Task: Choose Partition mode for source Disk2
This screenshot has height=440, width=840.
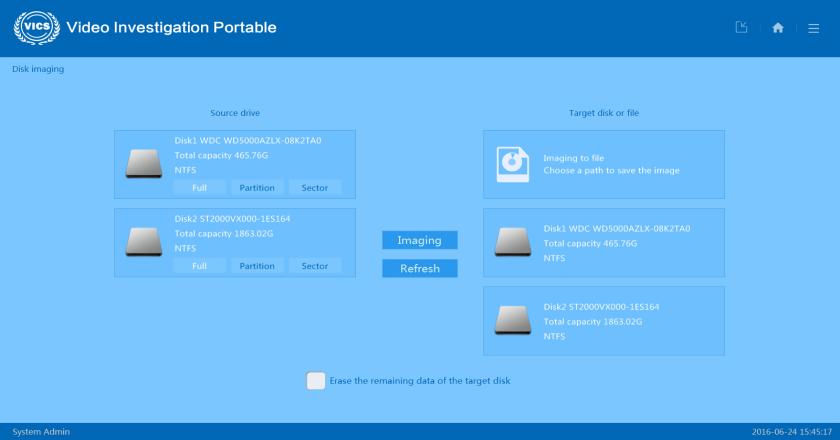Action: 257,266
